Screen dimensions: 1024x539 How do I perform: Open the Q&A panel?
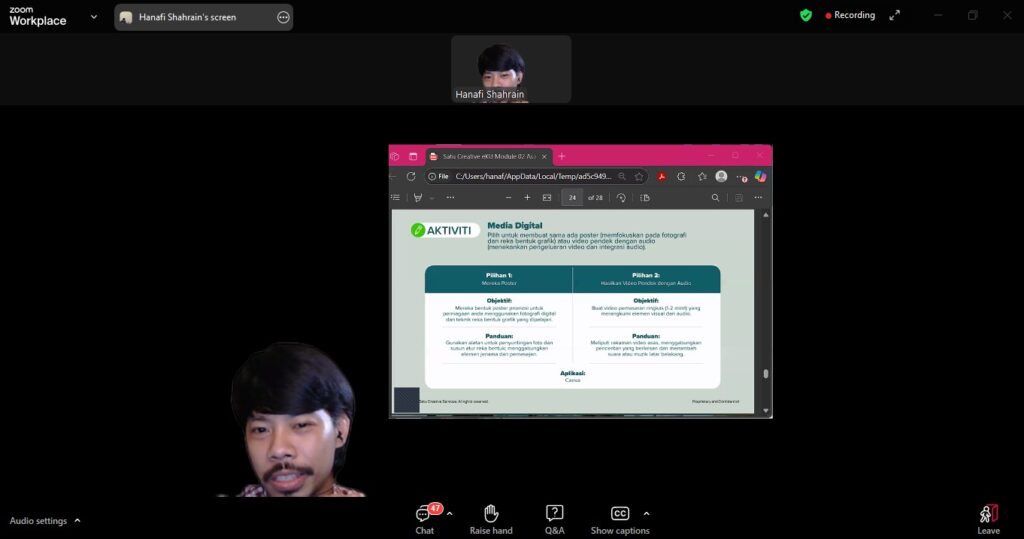tap(554, 519)
